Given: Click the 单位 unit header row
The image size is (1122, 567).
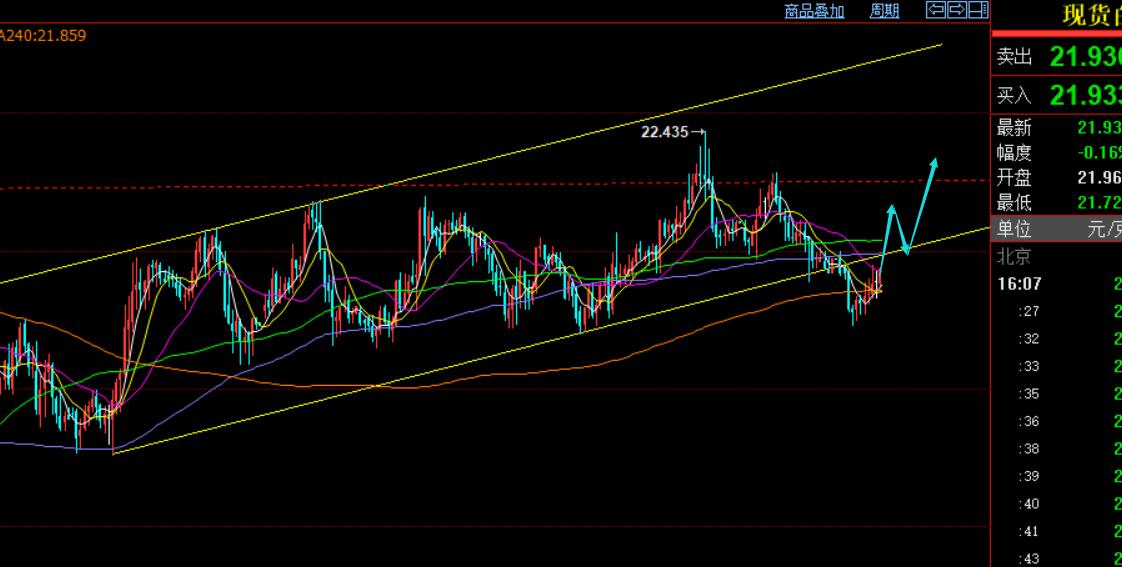Looking at the screenshot, I should 1057,230.
